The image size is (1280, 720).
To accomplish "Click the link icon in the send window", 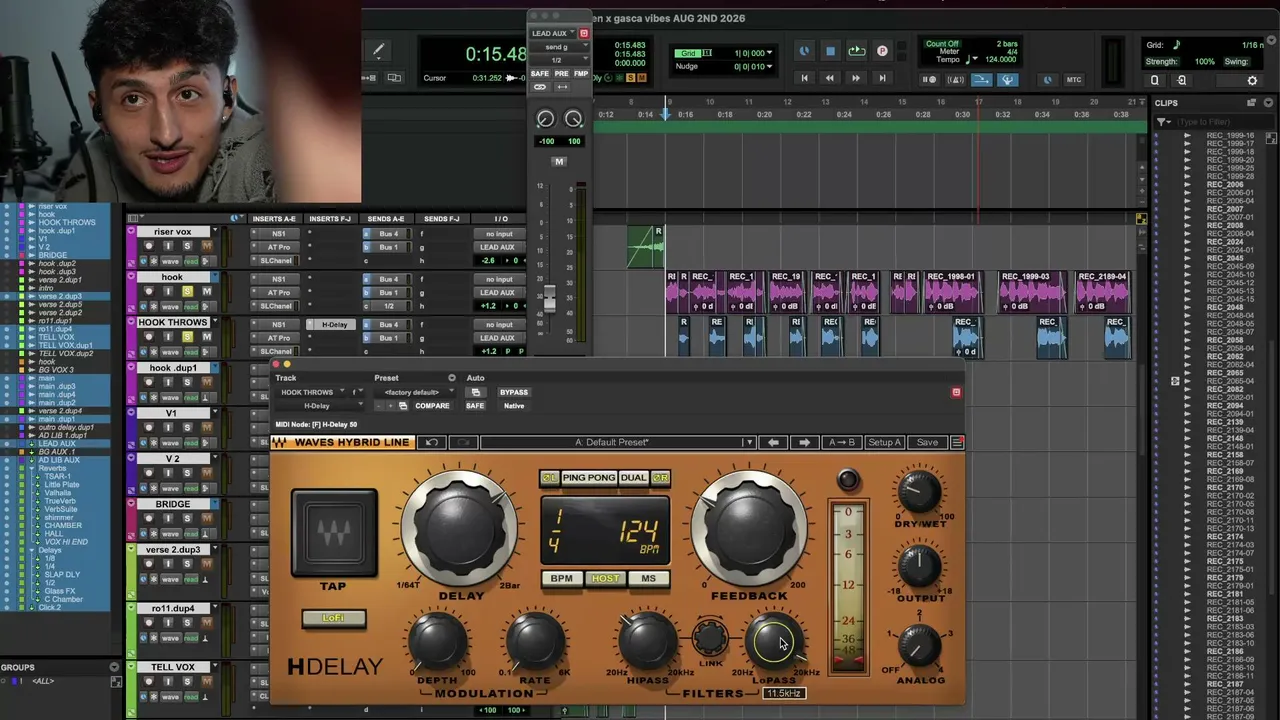I will (x=540, y=87).
